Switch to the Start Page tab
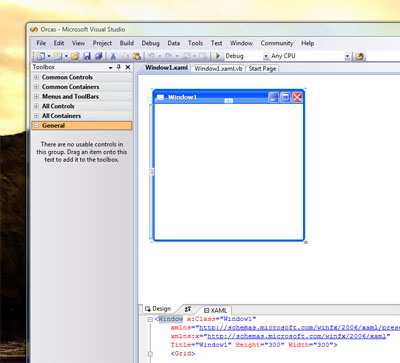Screen dimensions: 400x363 (262, 68)
